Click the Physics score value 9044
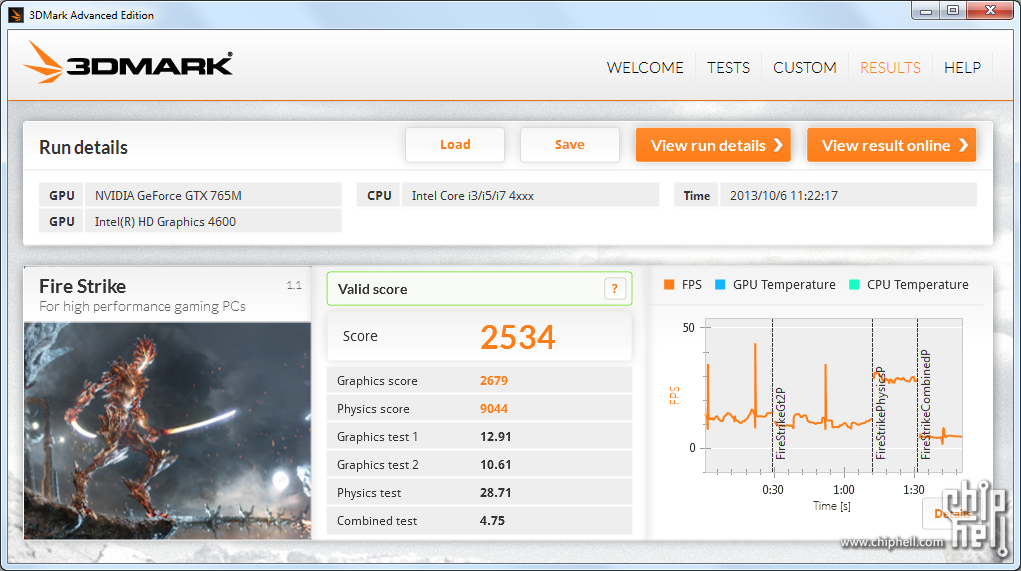 tap(494, 409)
